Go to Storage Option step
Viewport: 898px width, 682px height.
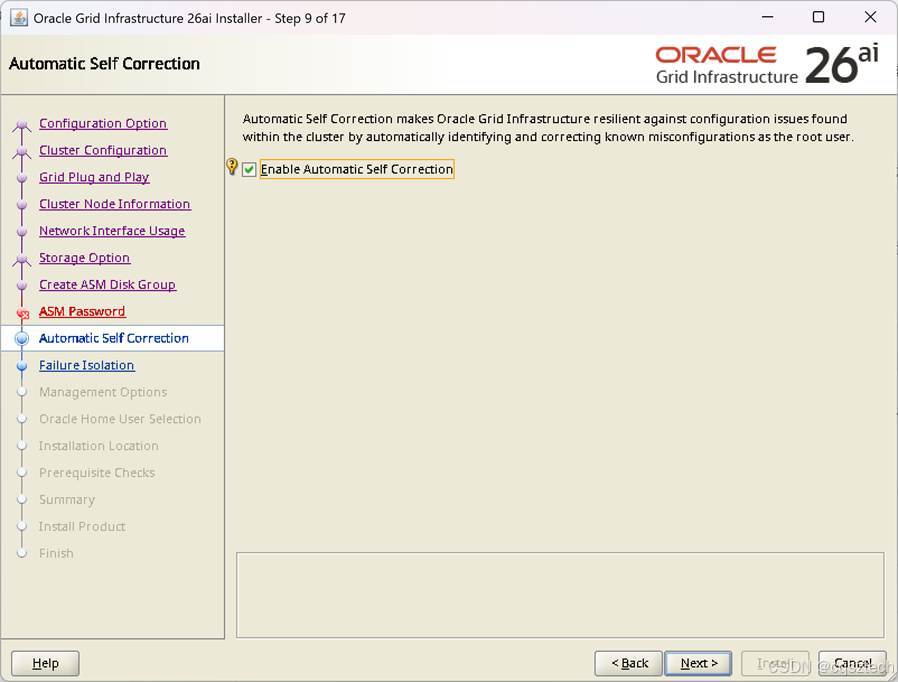click(84, 258)
